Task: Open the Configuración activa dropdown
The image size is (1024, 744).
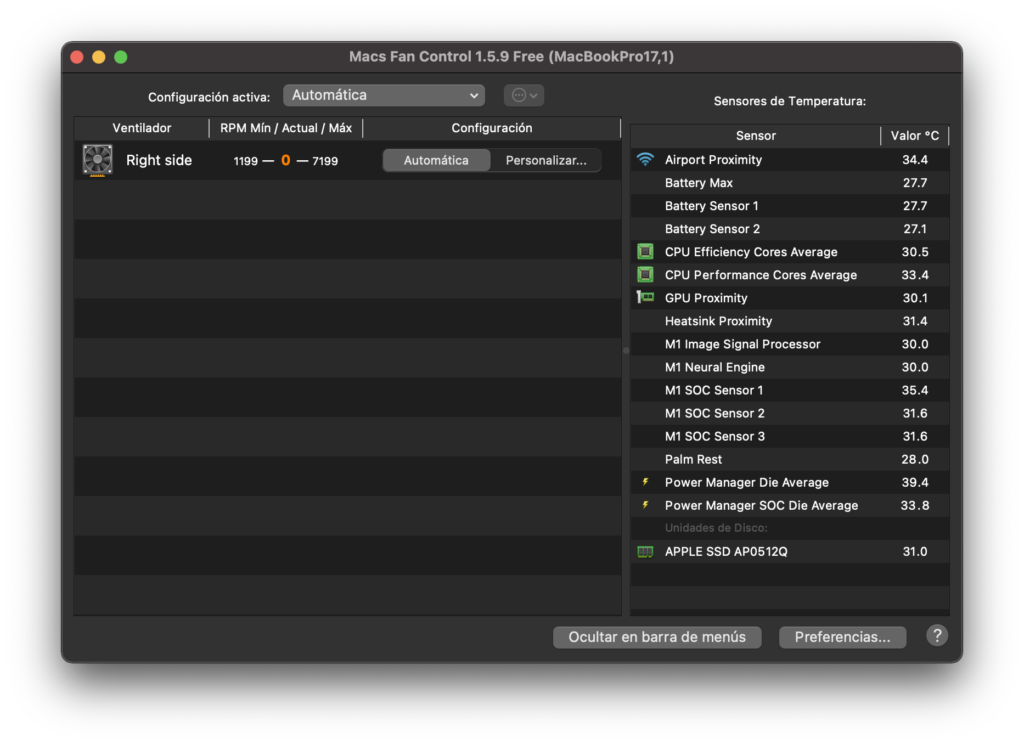Action: pos(384,95)
